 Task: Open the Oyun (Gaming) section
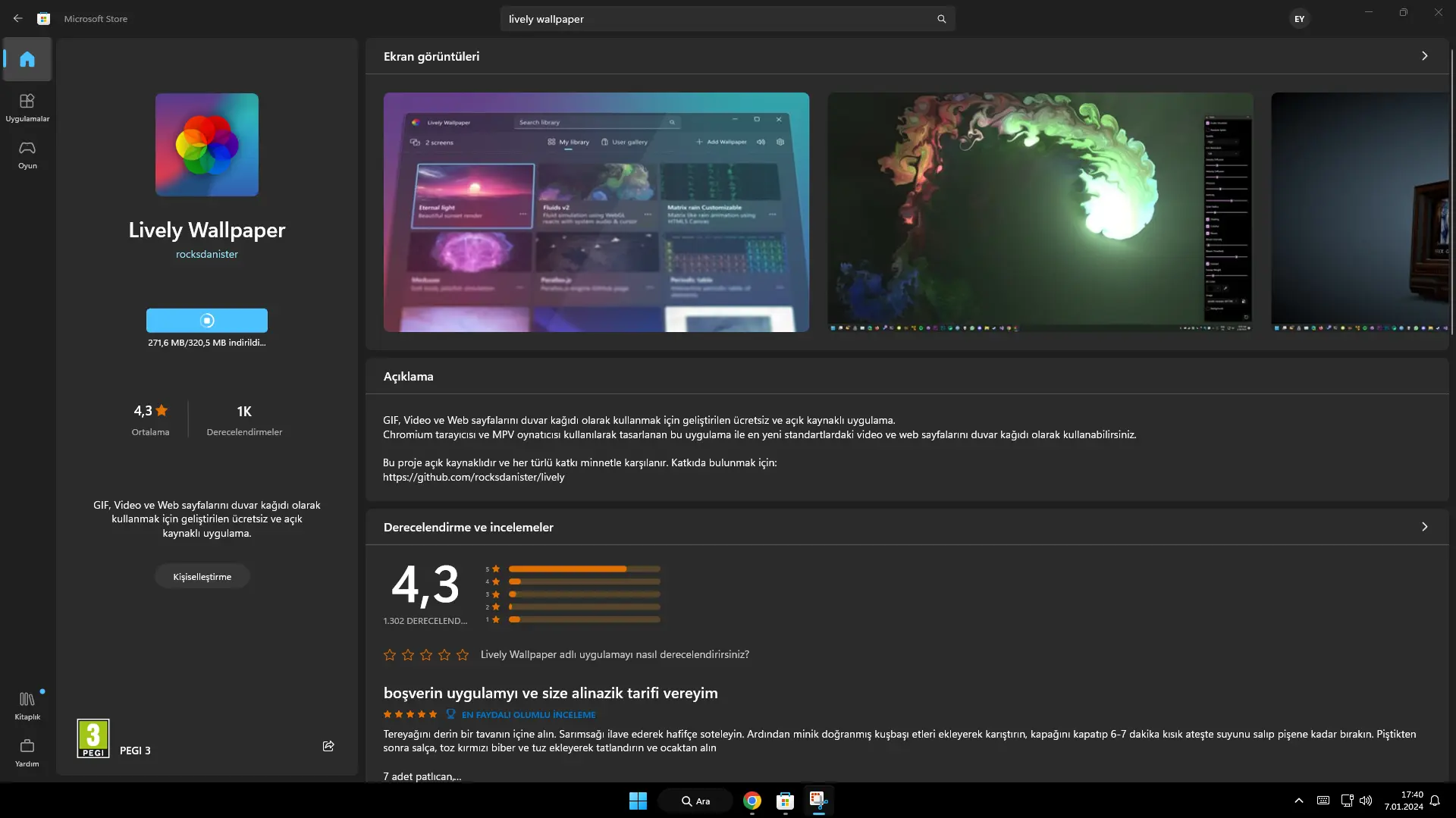[x=27, y=155]
